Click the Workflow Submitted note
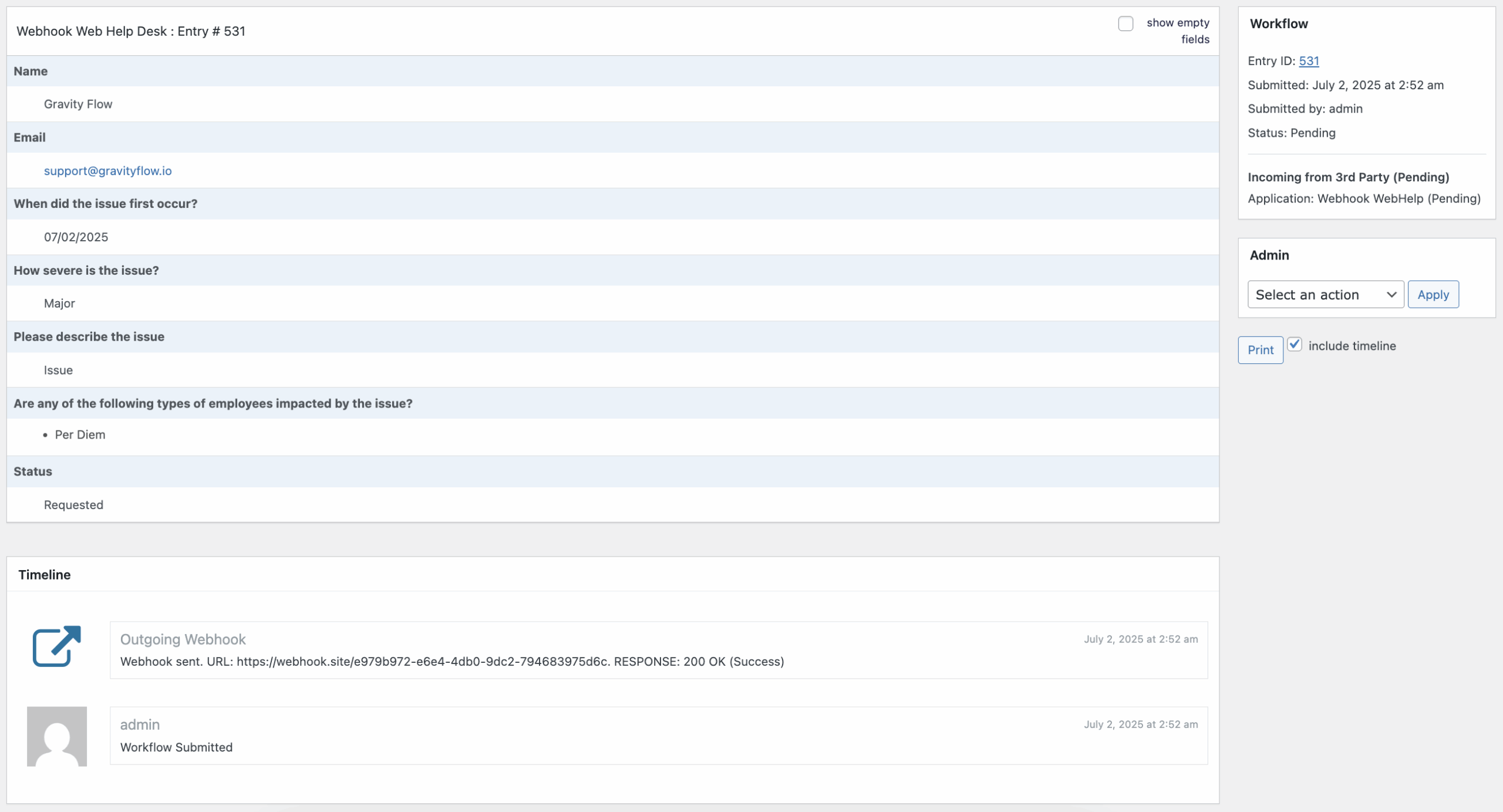Screen dimensions: 1503x812 pyautogui.click(x=176, y=747)
